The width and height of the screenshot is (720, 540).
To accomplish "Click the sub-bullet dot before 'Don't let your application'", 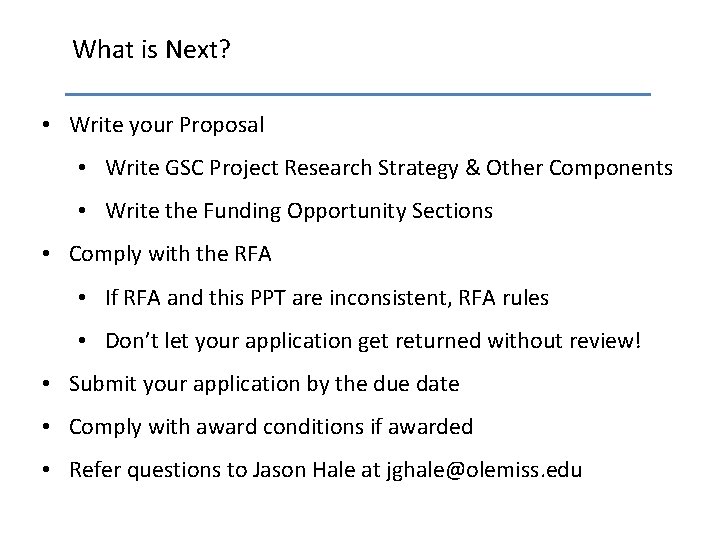I will point(82,341).
